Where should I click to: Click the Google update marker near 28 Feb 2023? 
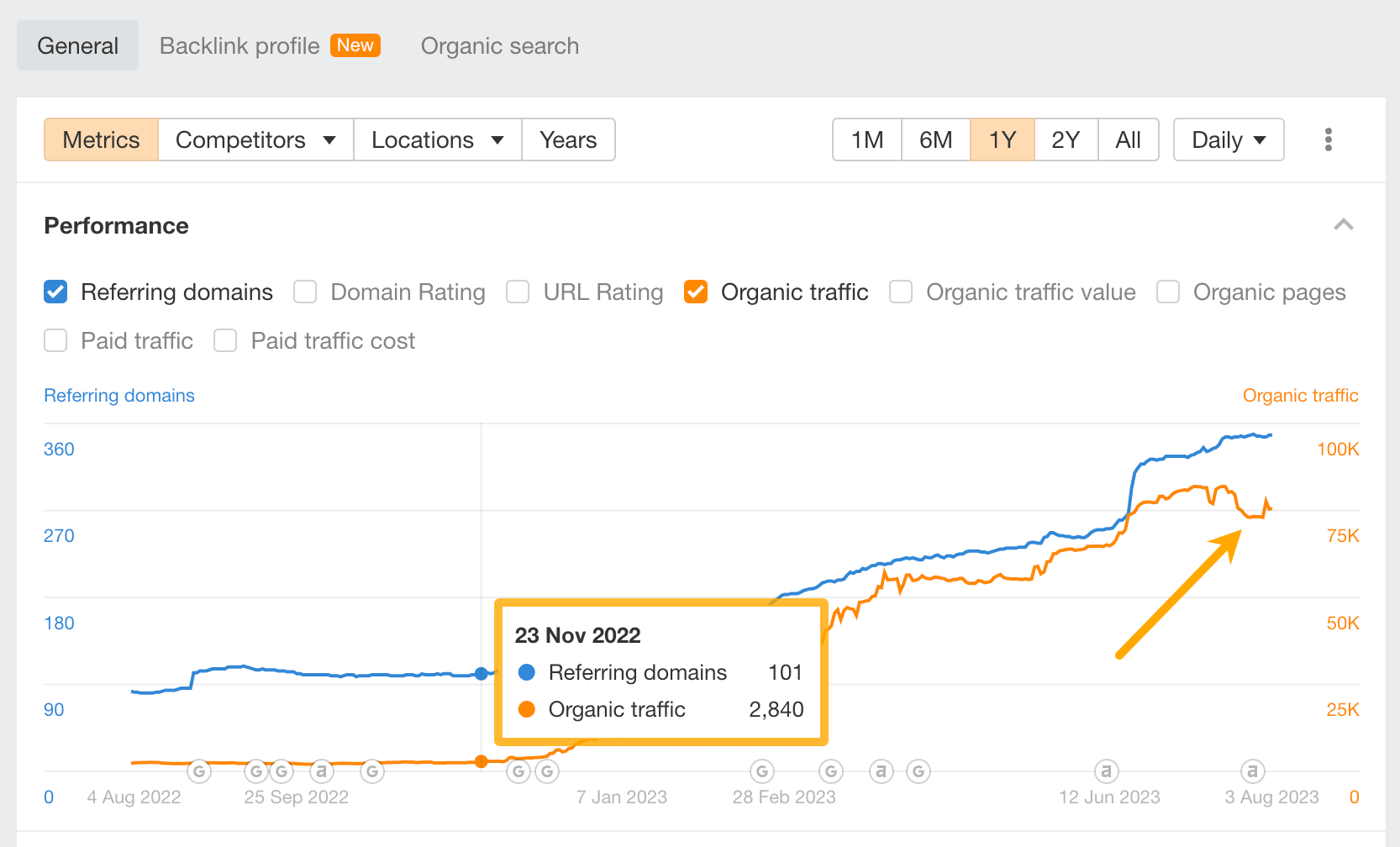761,771
